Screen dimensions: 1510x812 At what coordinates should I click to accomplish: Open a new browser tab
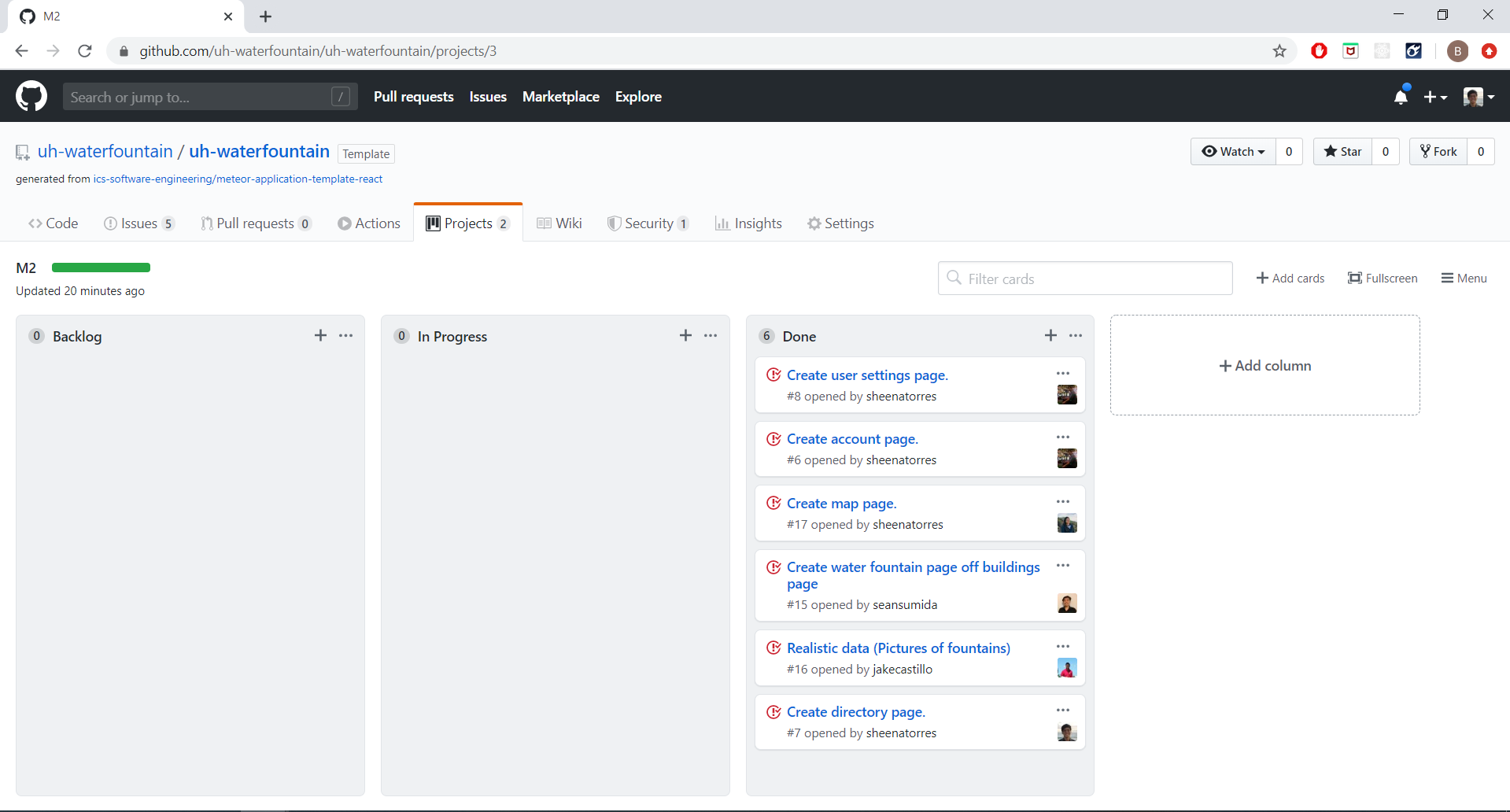tap(266, 17)
